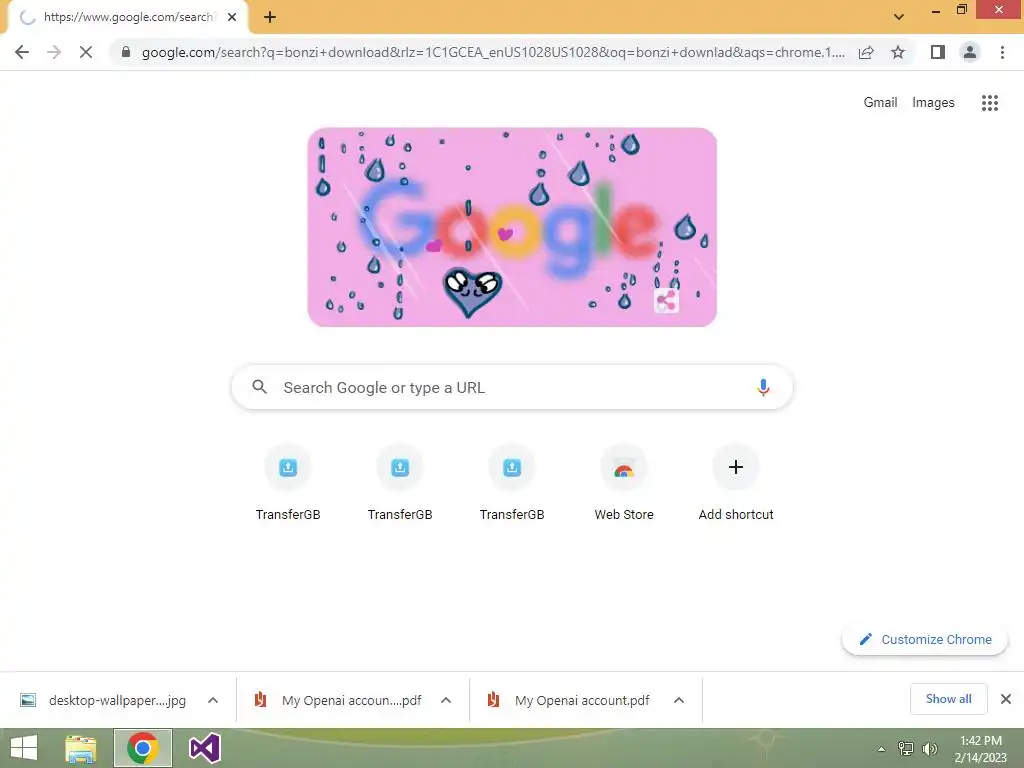The height and width of the screenshot is (768, 1024).
Task: Click Customize Chrome
Action: (x=925, y=639)
